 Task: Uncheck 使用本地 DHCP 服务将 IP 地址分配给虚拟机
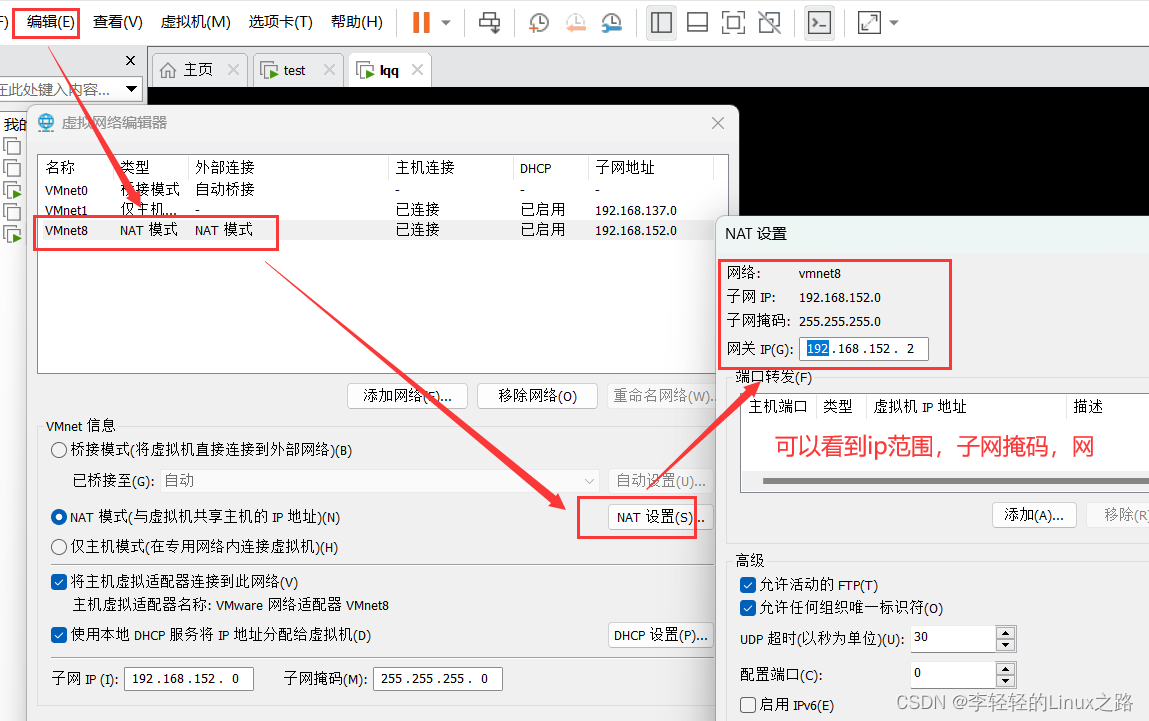click(x=59, y=633)
